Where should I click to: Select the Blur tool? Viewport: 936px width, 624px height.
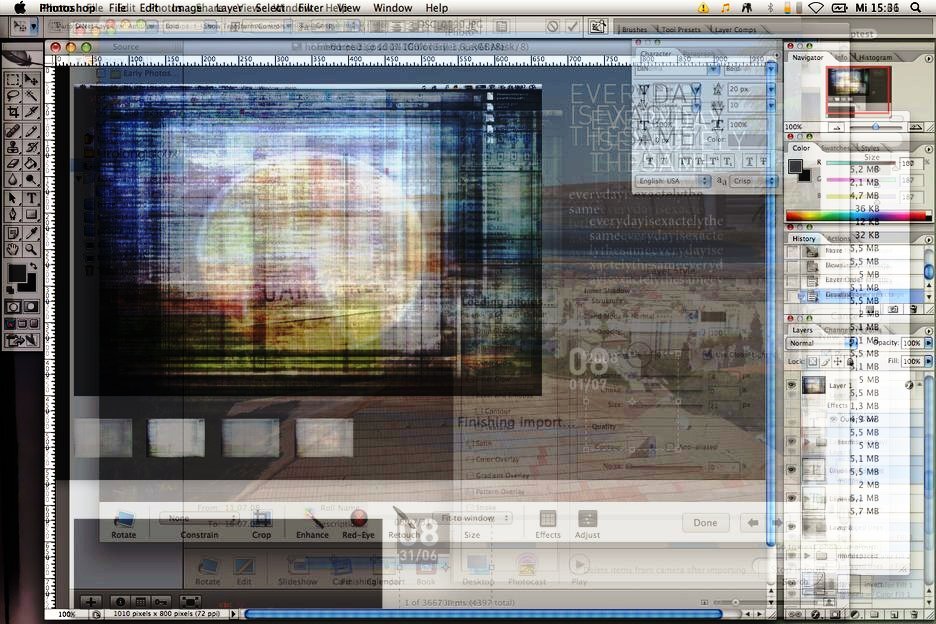pyautogui.click(x=13, y=179)
